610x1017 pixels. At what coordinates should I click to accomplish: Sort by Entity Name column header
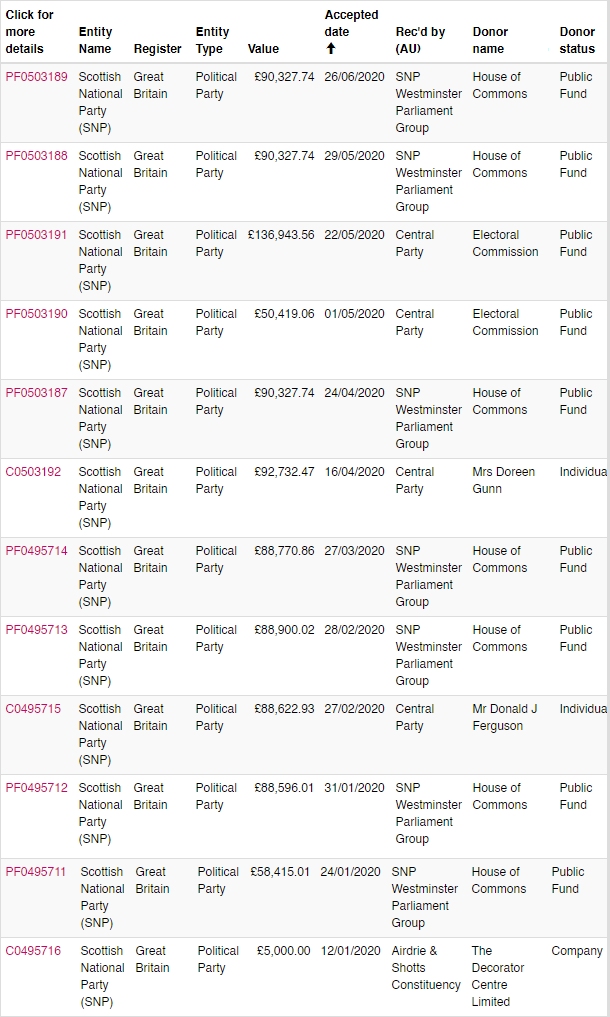pyautogui.click(x=95, y=40)
